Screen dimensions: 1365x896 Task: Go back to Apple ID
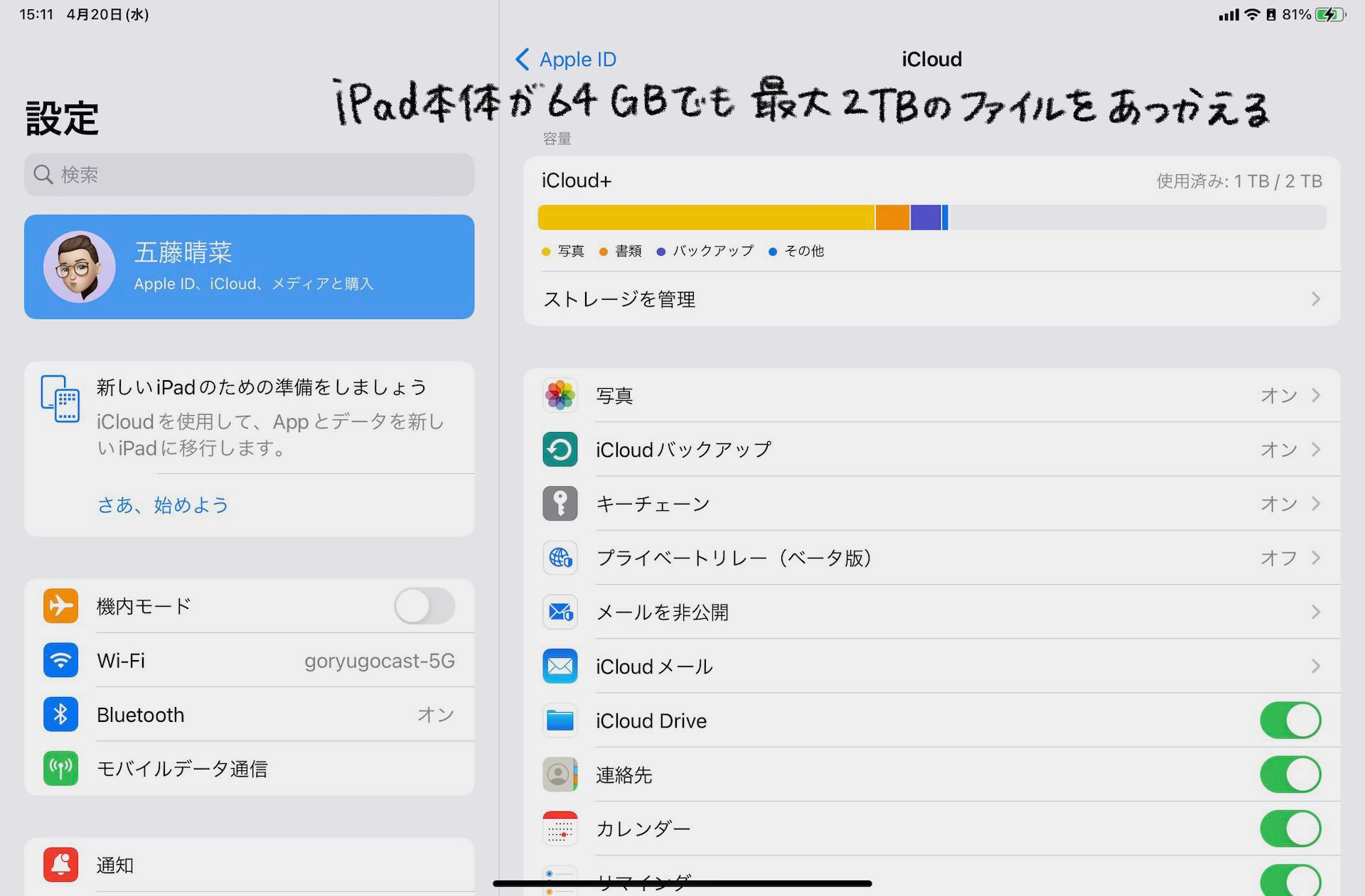(x=566, y=59)
